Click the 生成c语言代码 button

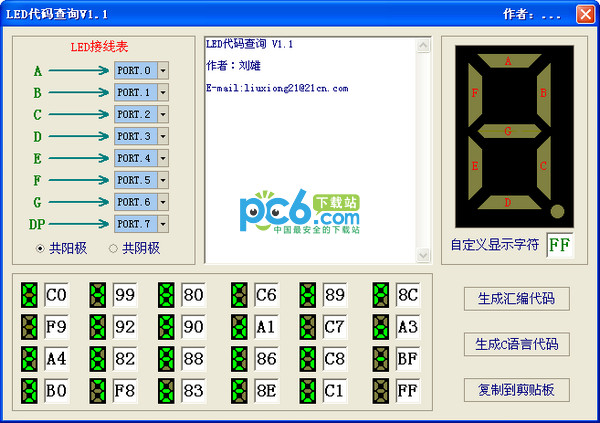pos(517,344)
